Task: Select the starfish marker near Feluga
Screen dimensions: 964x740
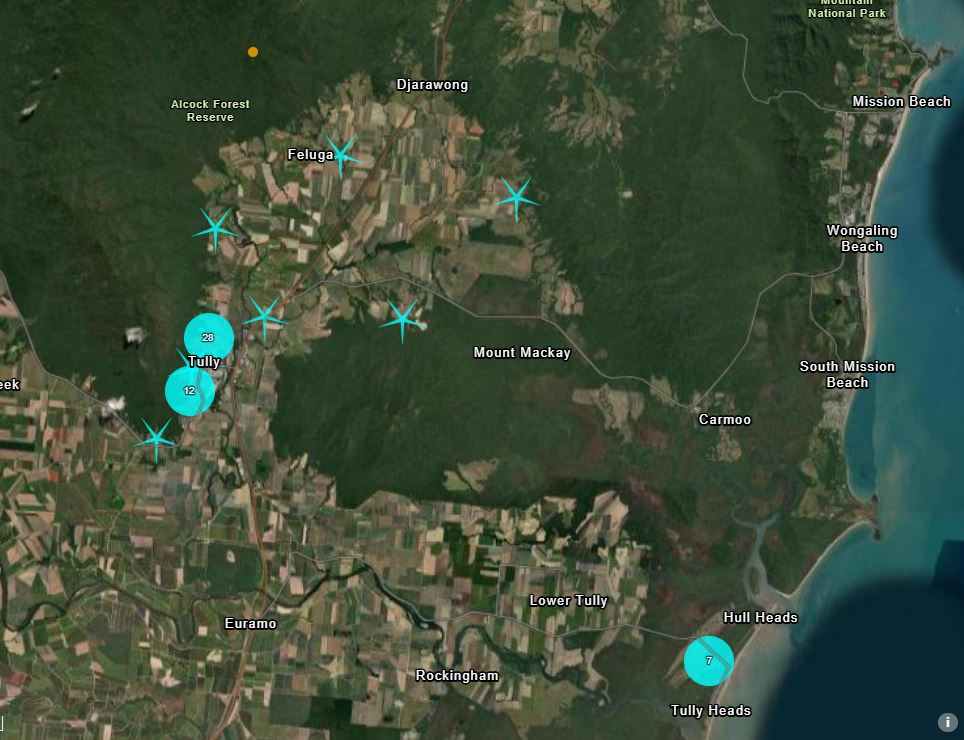Action: (343, 155)
